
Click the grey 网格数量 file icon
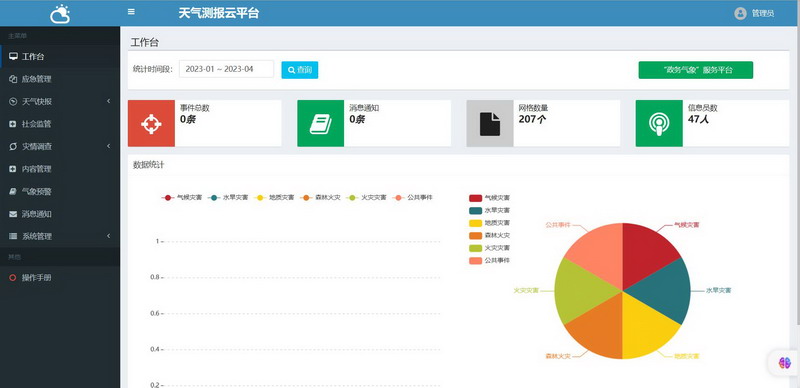pos(490,124)
